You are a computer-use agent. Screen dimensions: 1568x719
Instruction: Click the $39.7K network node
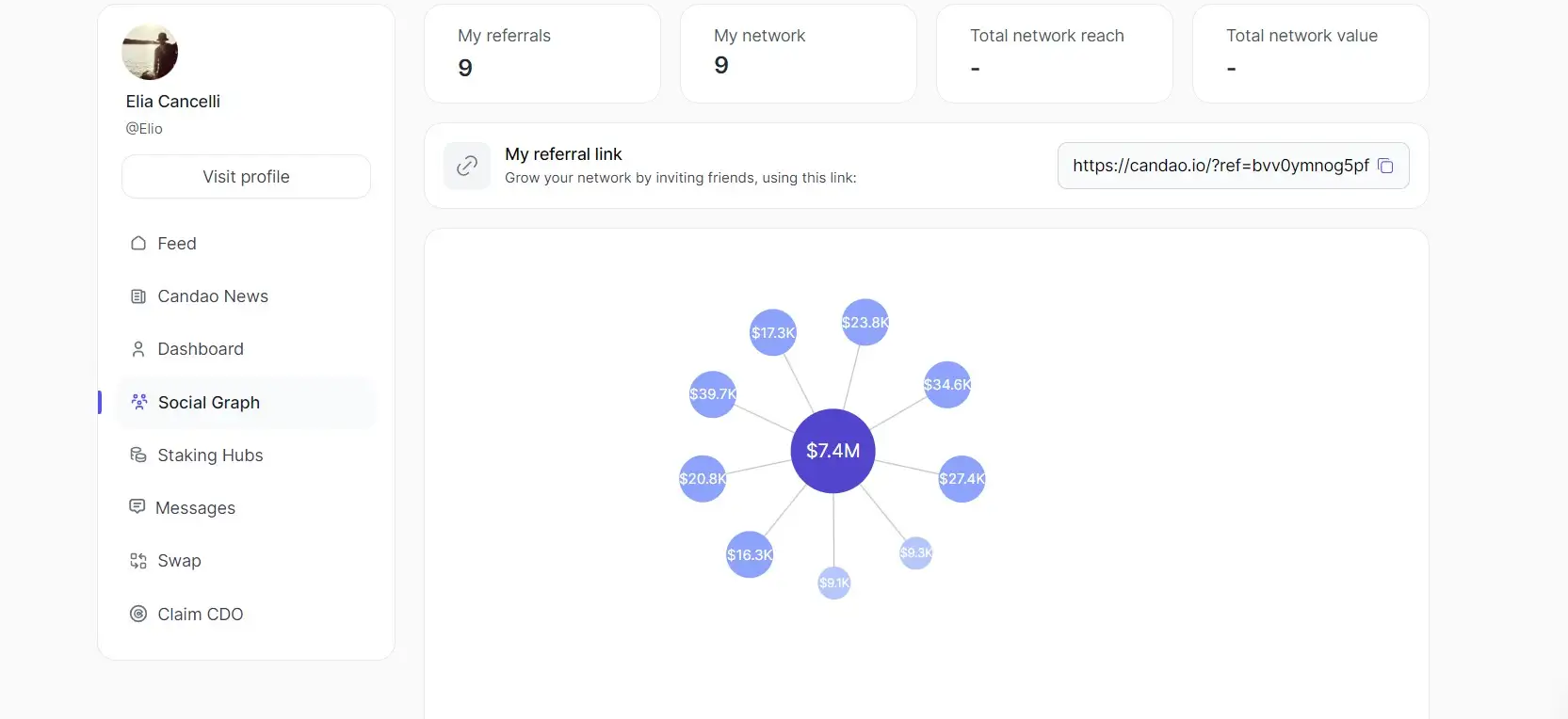click(x=712, y=394)
